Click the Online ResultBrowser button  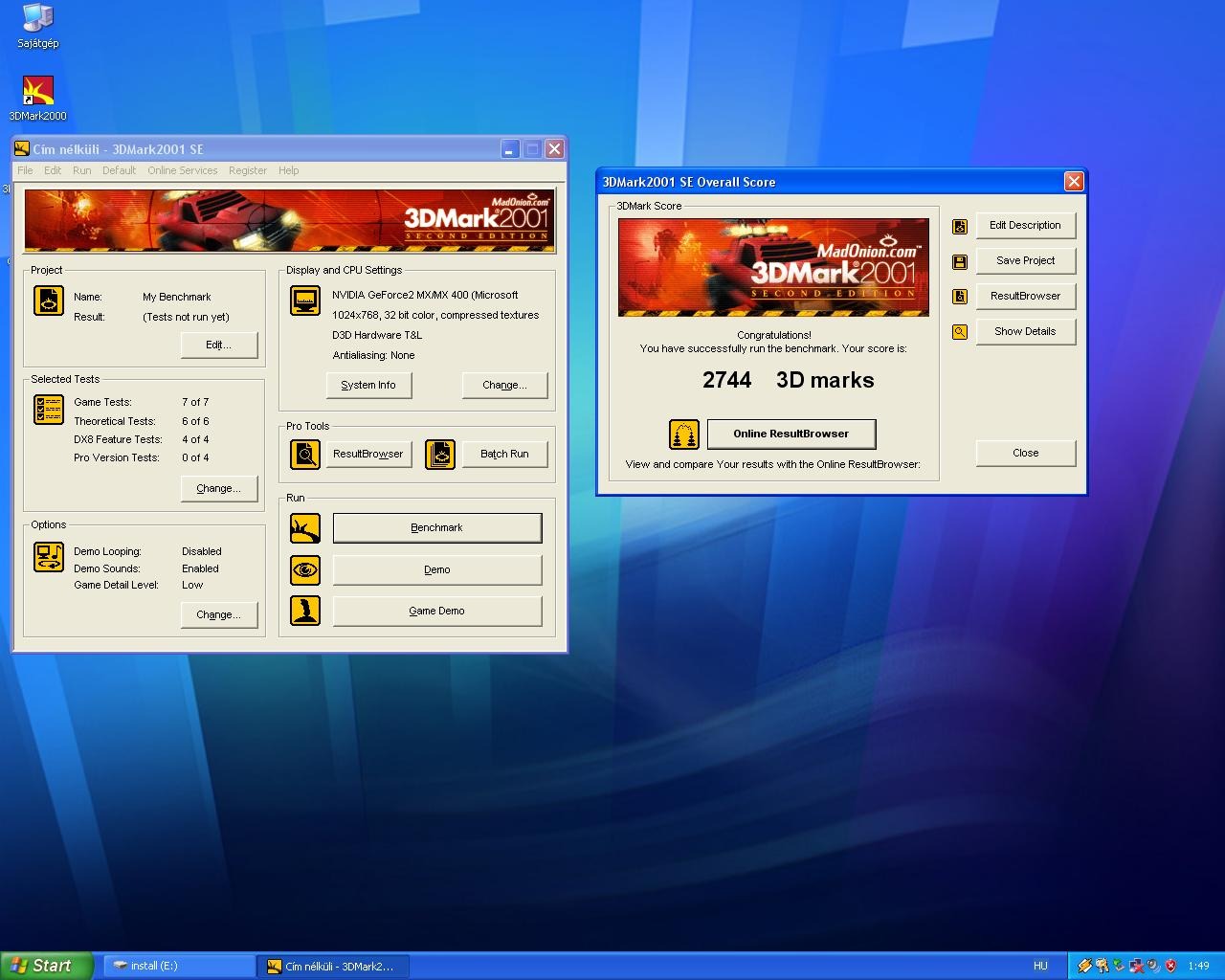(791, 434)
